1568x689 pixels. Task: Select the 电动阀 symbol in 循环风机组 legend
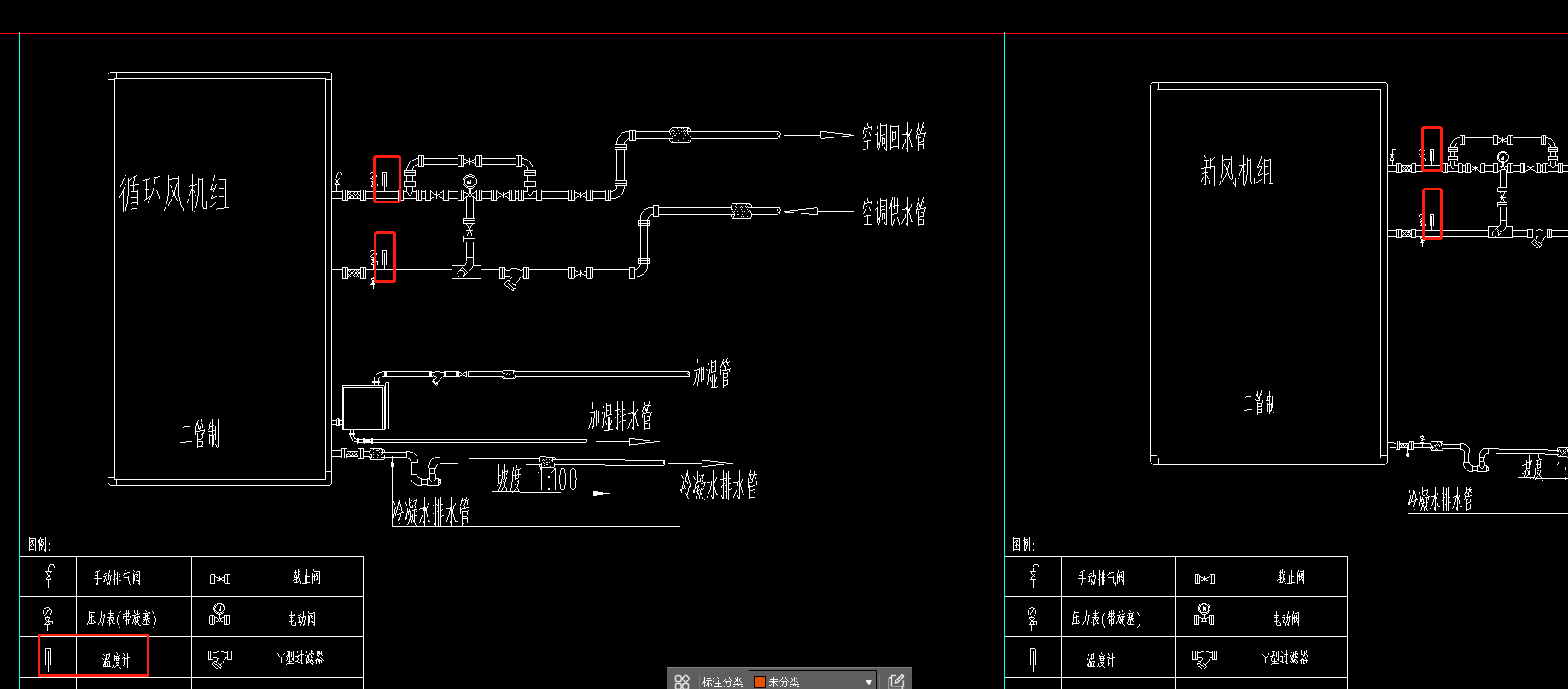tap(220, 614)
